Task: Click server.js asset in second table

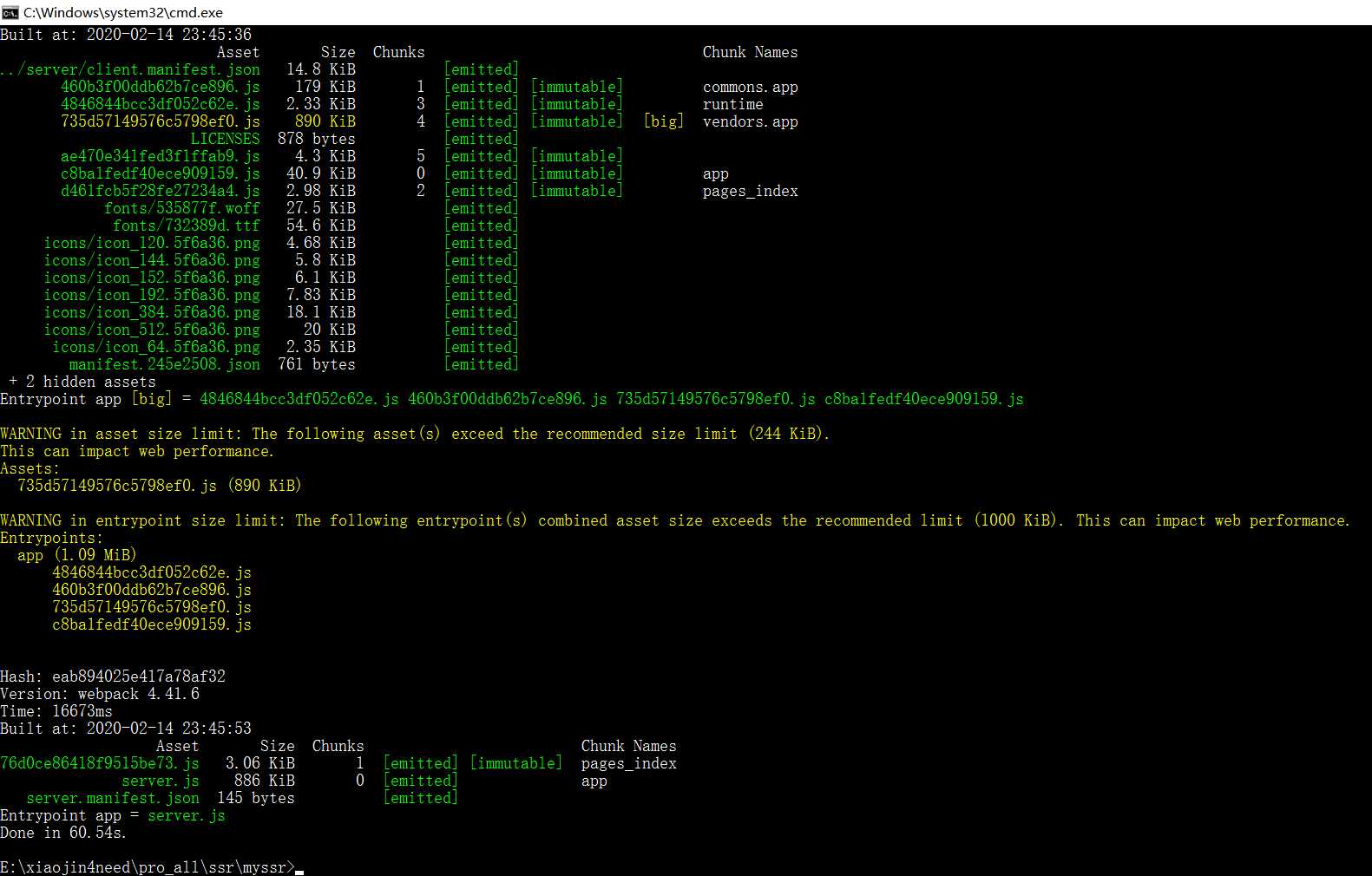Action: 161,781
